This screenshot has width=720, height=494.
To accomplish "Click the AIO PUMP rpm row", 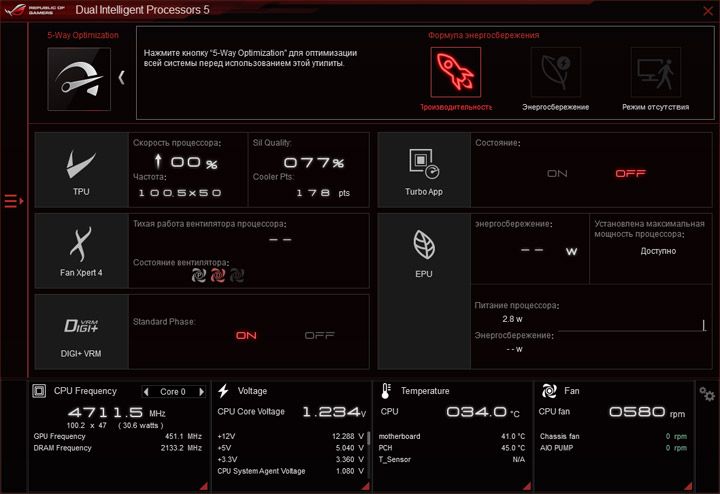I will coord(613,448).
